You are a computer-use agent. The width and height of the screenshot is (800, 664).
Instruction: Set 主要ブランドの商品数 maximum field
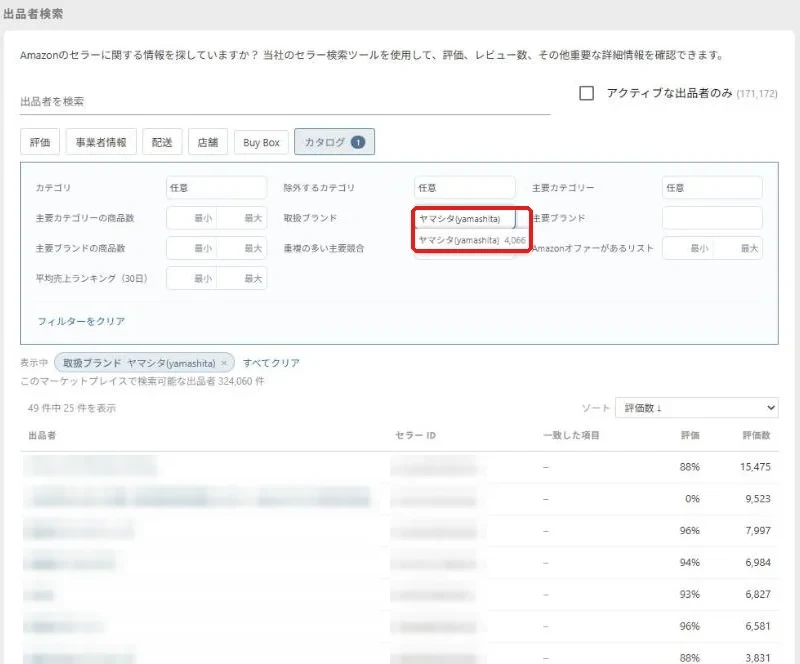click(241, 248)
